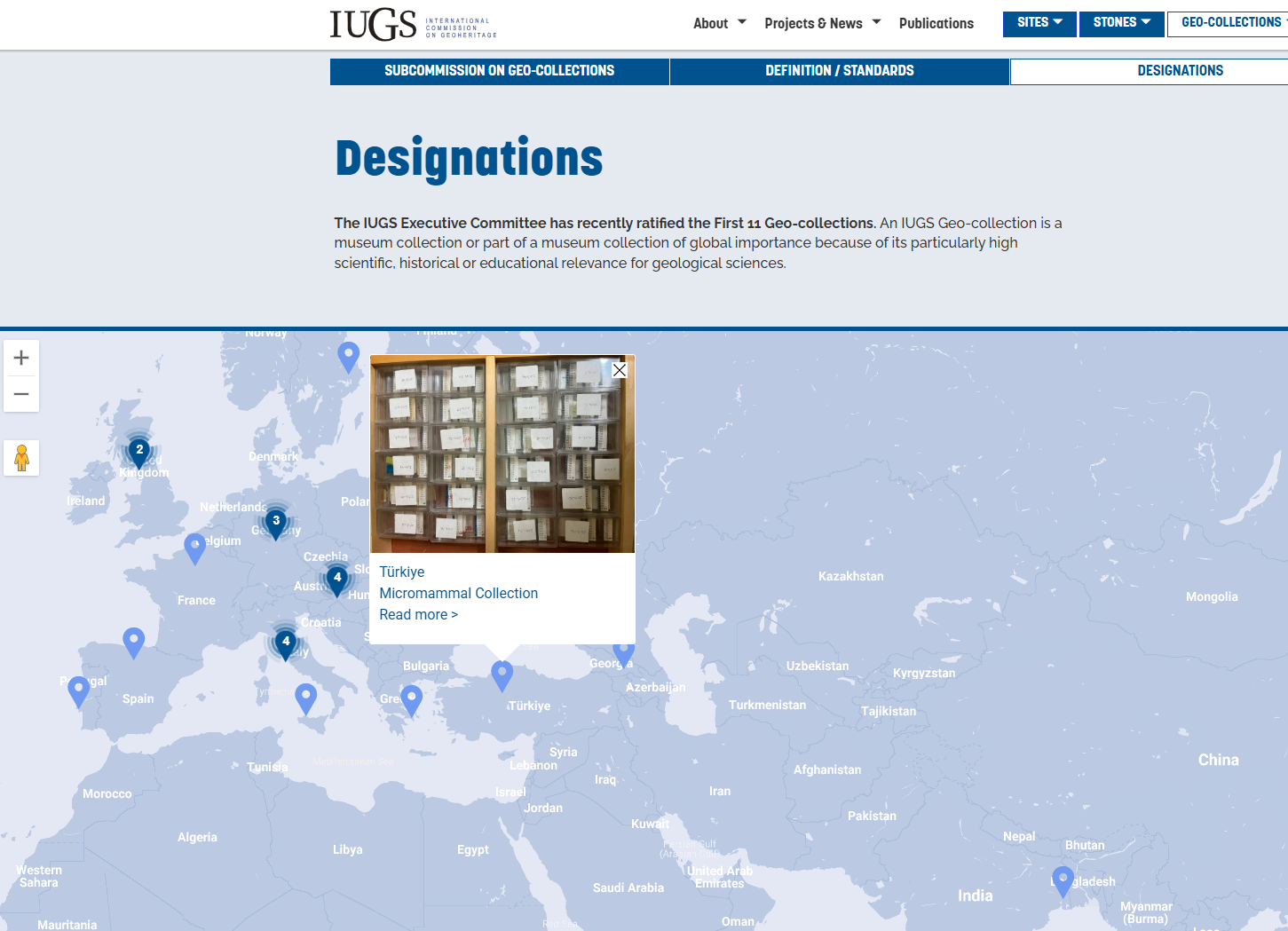Activate the Street View pegman
Viewport: 1288px width, 931px height.
click(21, 458)
